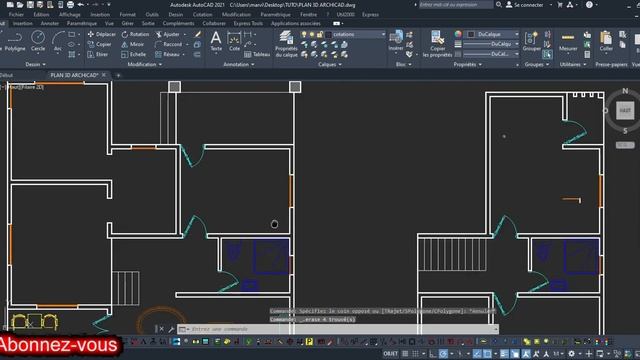
Task: Click the Grouper tool
Action: tap(531, 41)
